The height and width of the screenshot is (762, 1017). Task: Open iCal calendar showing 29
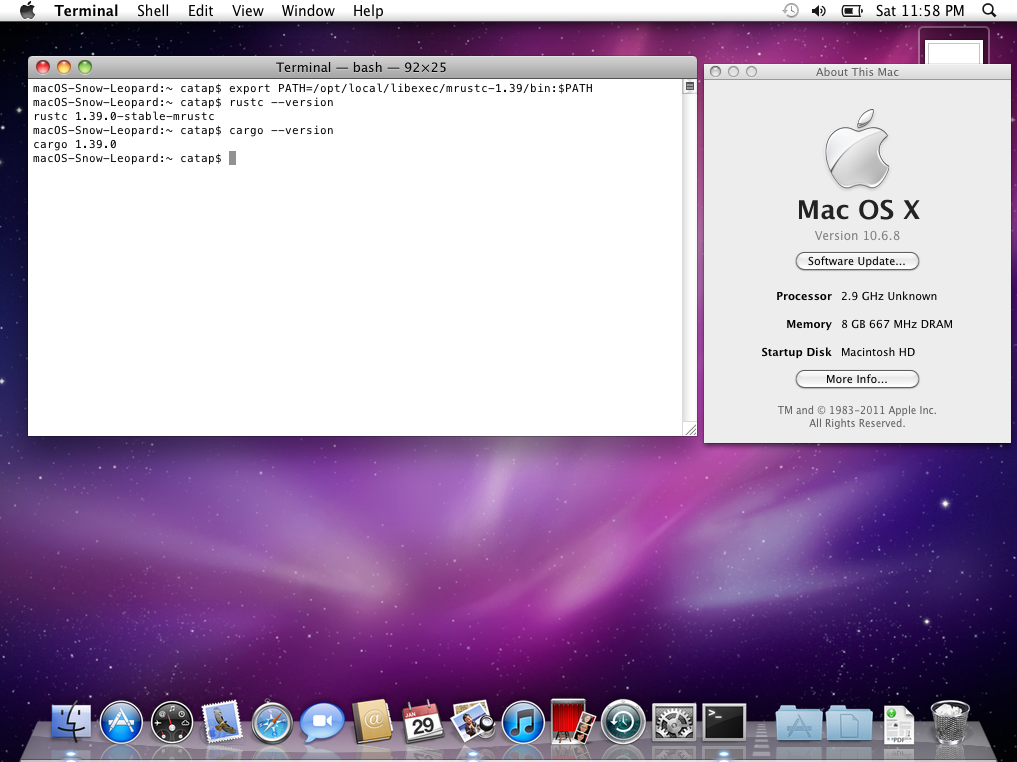(x=422, y=722)
